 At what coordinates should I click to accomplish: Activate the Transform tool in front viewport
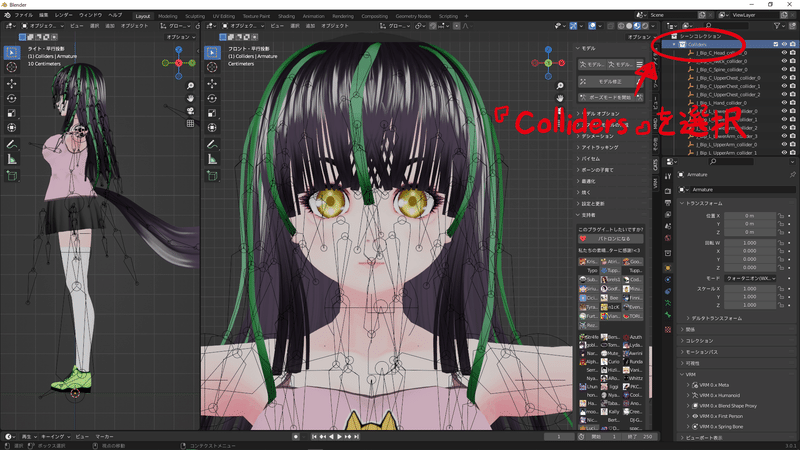(x=212, y=128)
